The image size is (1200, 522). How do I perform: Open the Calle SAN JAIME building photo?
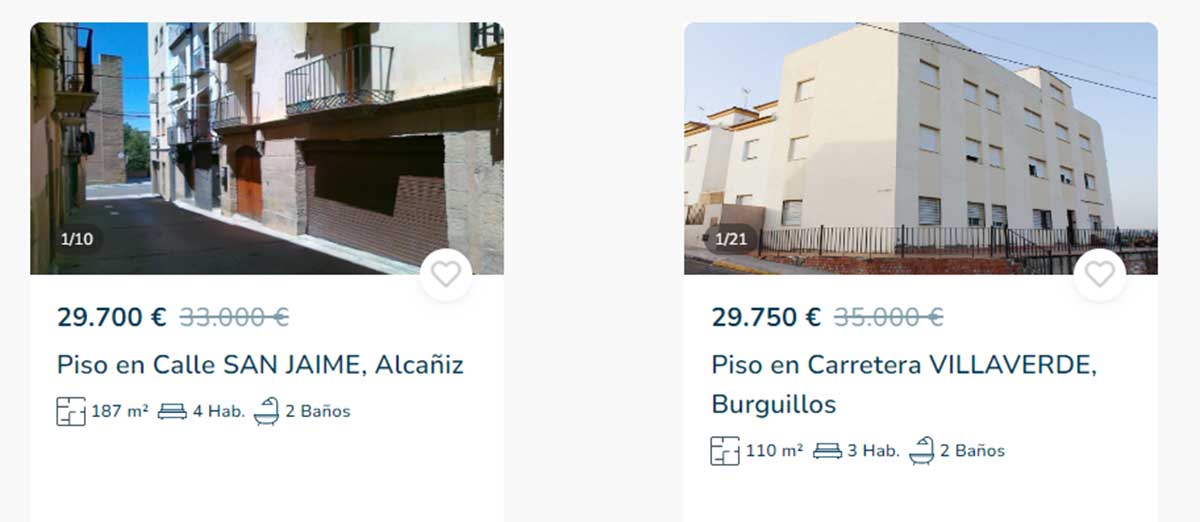[267, 148]
